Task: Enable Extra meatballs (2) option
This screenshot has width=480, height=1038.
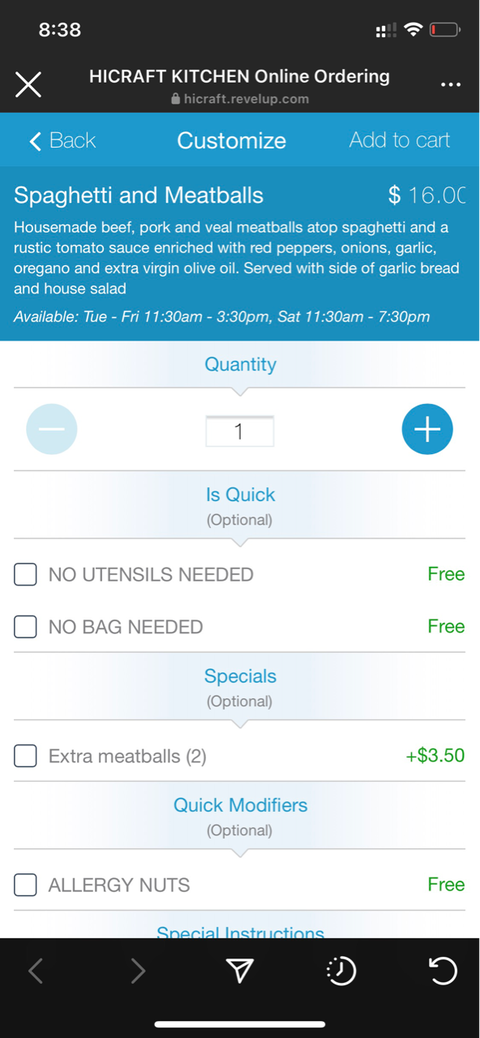Action: [x=25, y=755]
